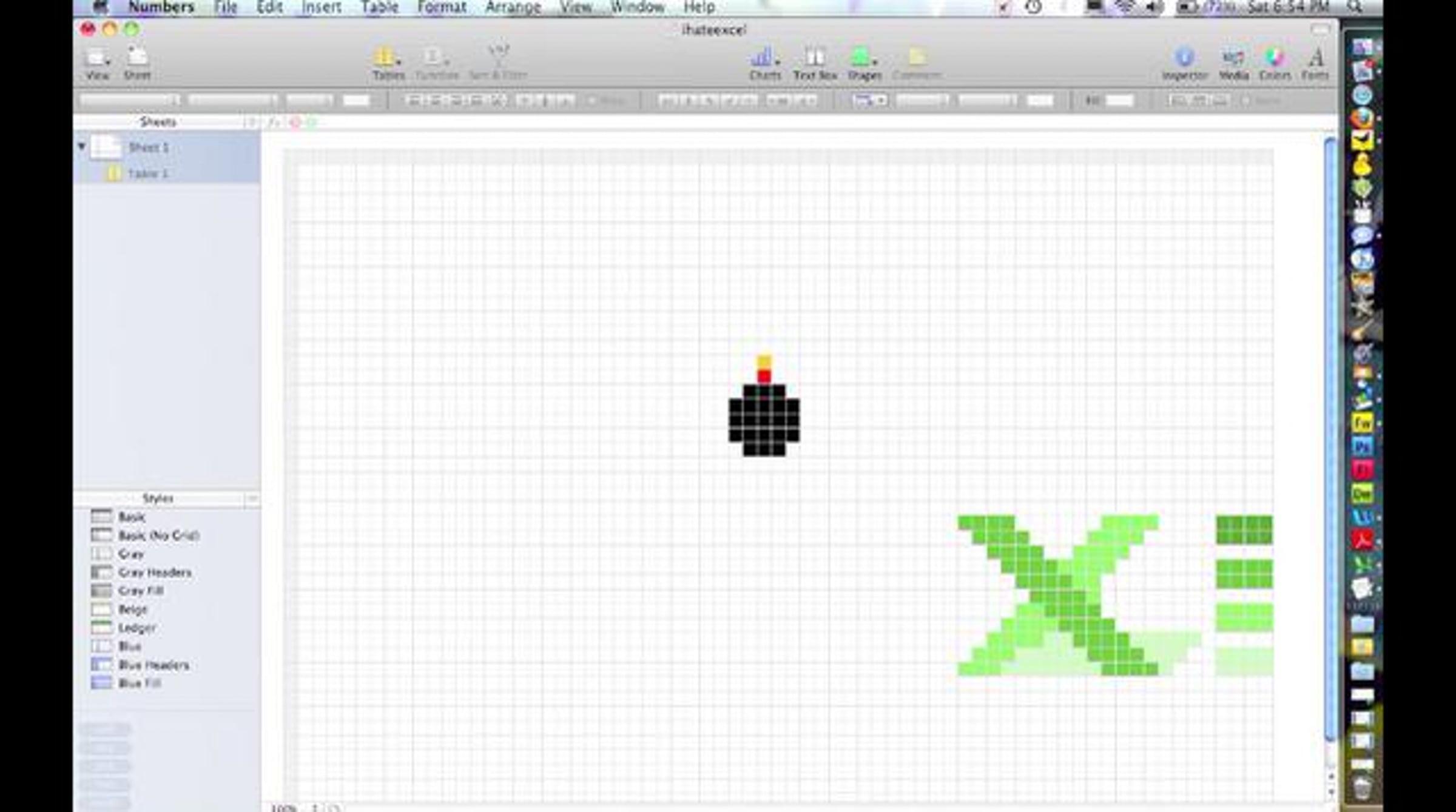
Task: Click the Comment toolbar icon
Action: [917, 63]
